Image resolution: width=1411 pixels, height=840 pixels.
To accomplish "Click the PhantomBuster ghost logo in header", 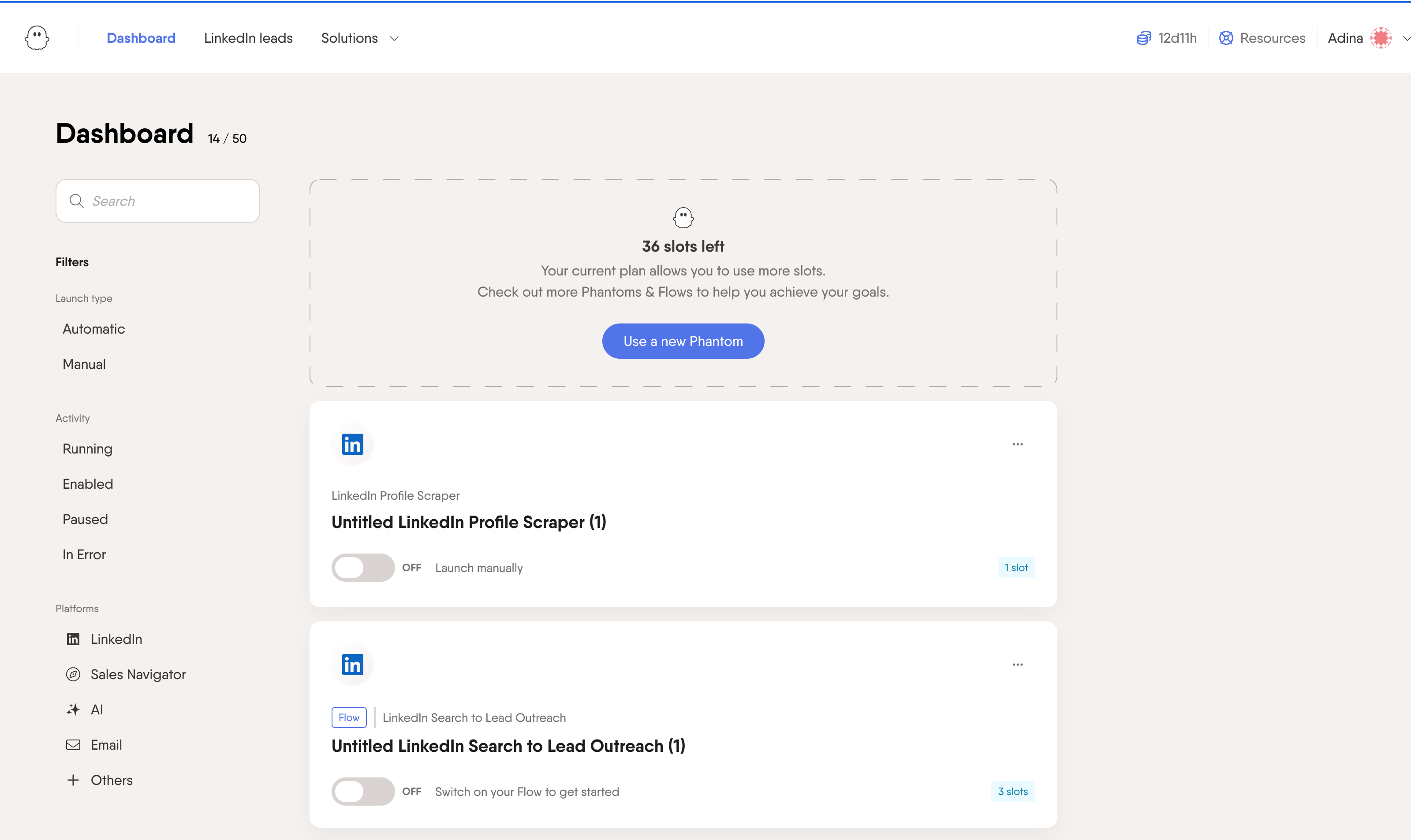I will tap(37, 38).
